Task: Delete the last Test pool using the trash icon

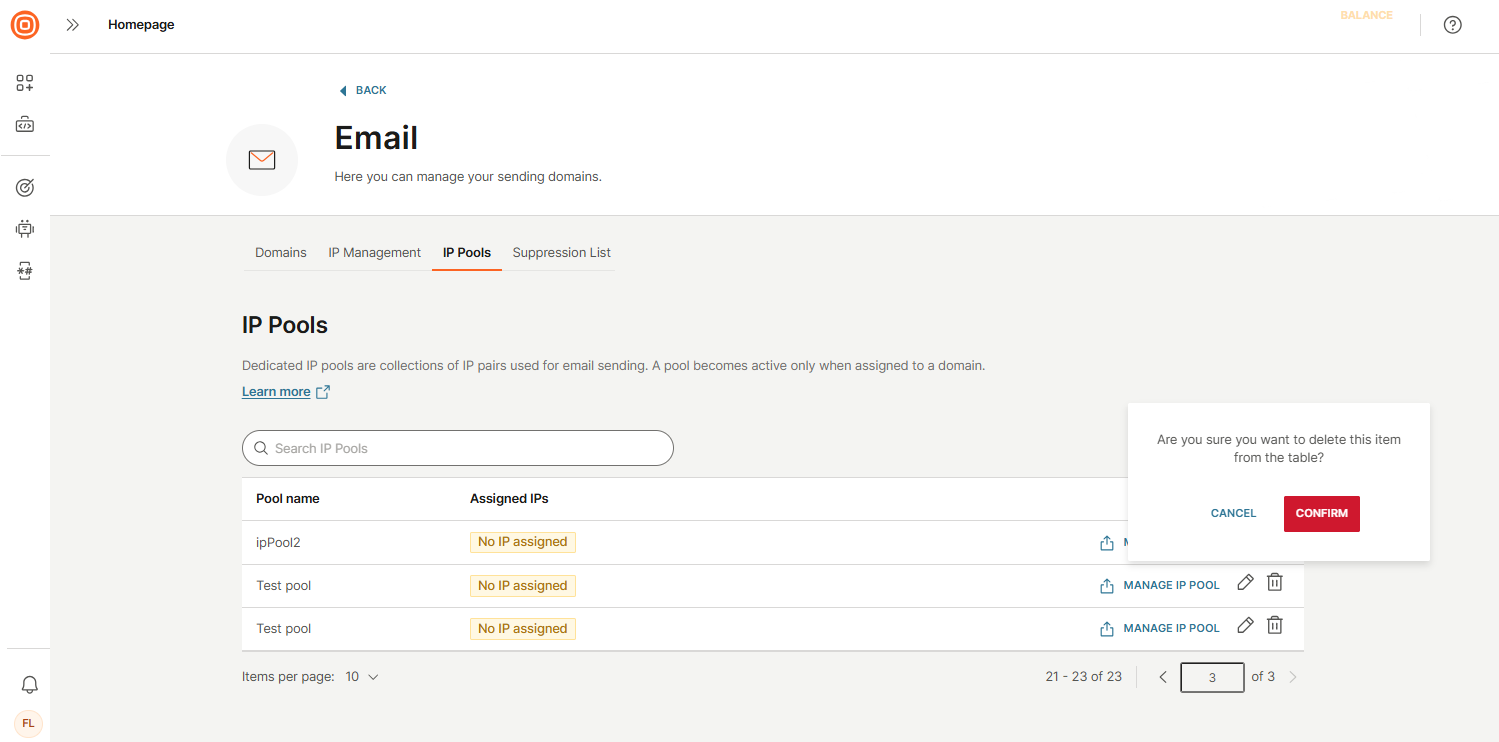Action: coord(1274,625)
